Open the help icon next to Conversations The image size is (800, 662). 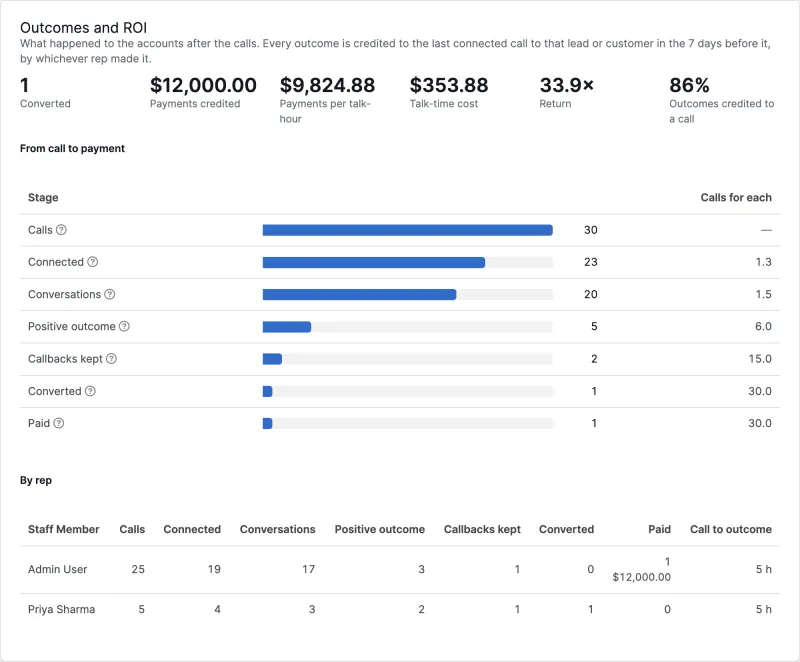click(110, 294)
